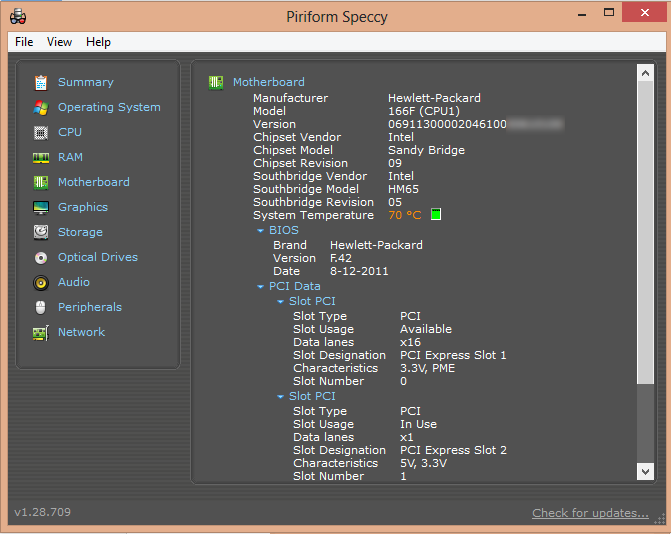
Task: Click the Available slot usage value
Action: click(x=426, y=329)
